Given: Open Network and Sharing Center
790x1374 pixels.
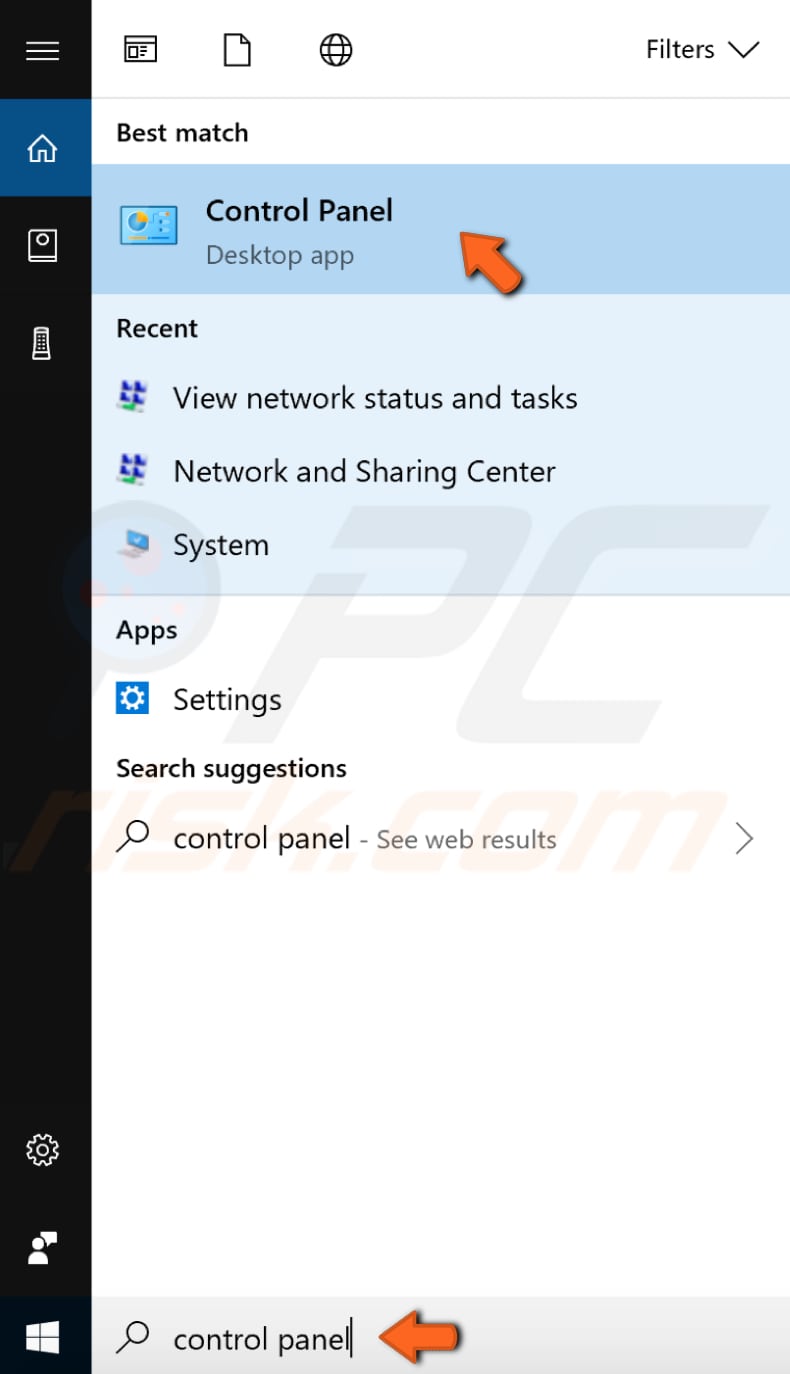Looking at the screenshot, I should [364, 471].
